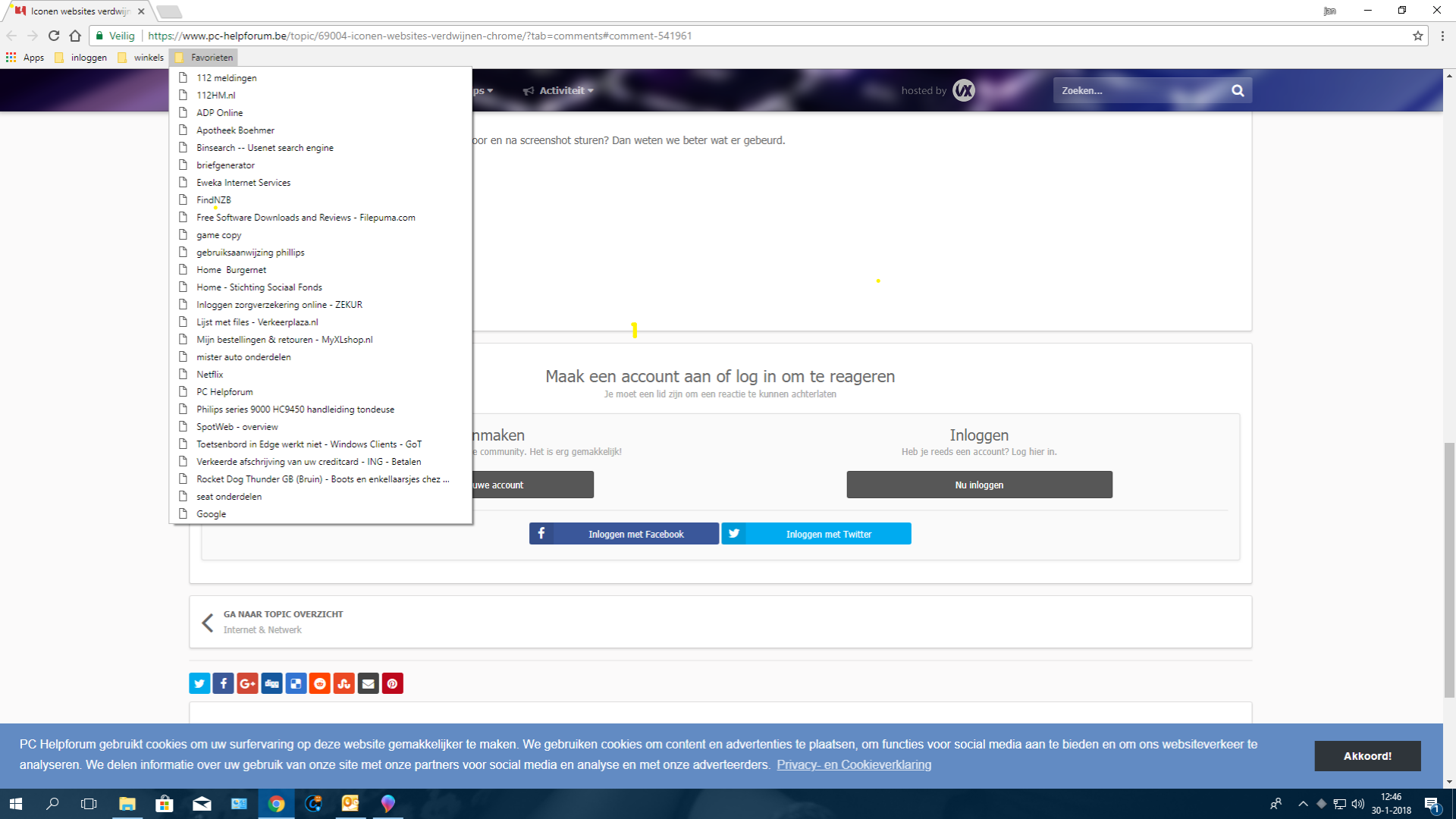Share topic via the Twitter share icon
Image resolution: width=1456 pixels, height=819 pixels.
click(199, 684)
